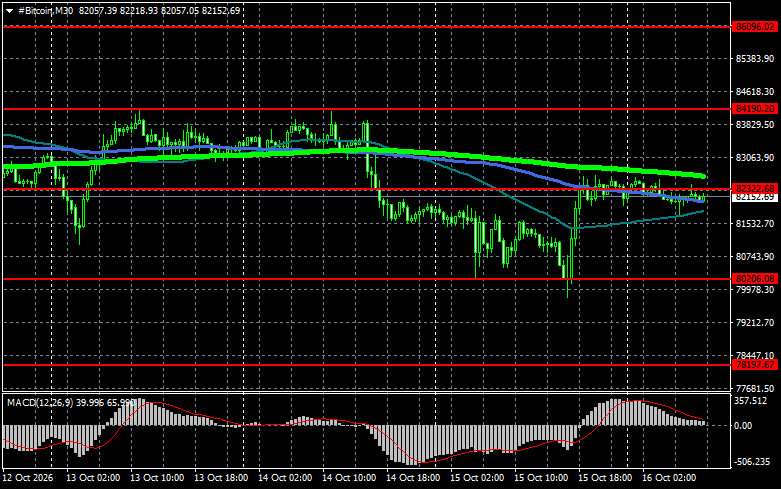
Task: Click the current price label 82152.69
Action: [x=755, y=197]
